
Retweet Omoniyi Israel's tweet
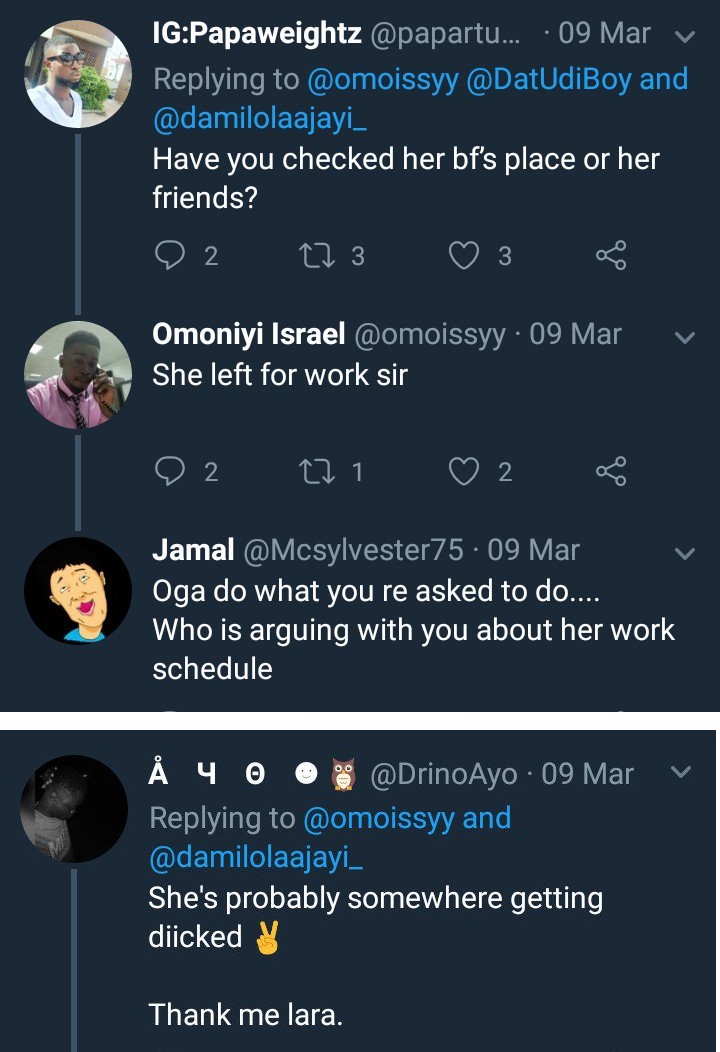point(314,471)
